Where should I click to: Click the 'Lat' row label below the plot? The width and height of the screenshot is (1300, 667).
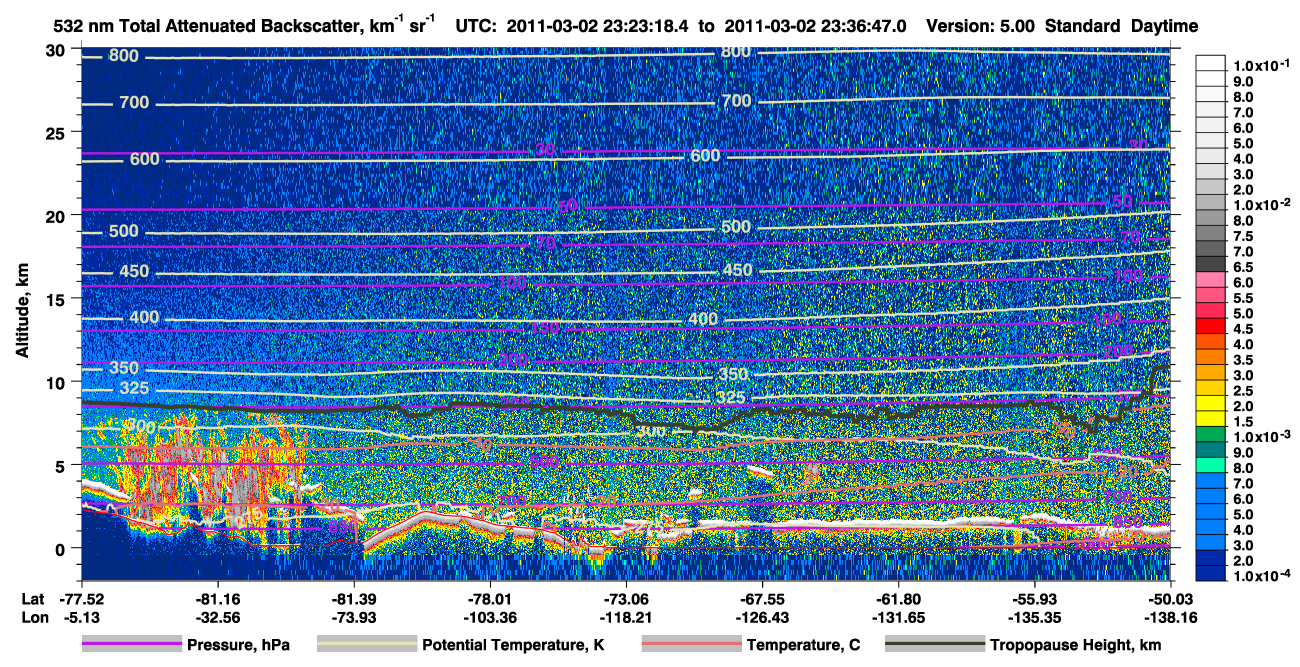[x=33, y=598]
